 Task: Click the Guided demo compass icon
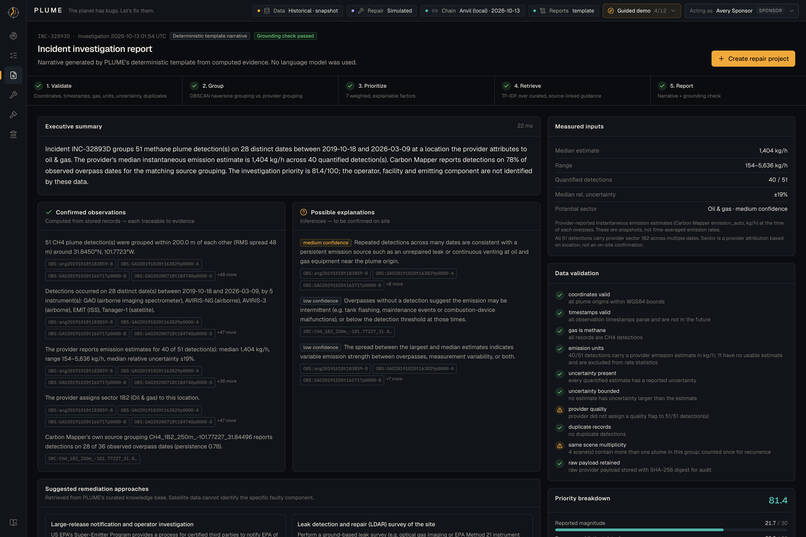coord(611,11)
